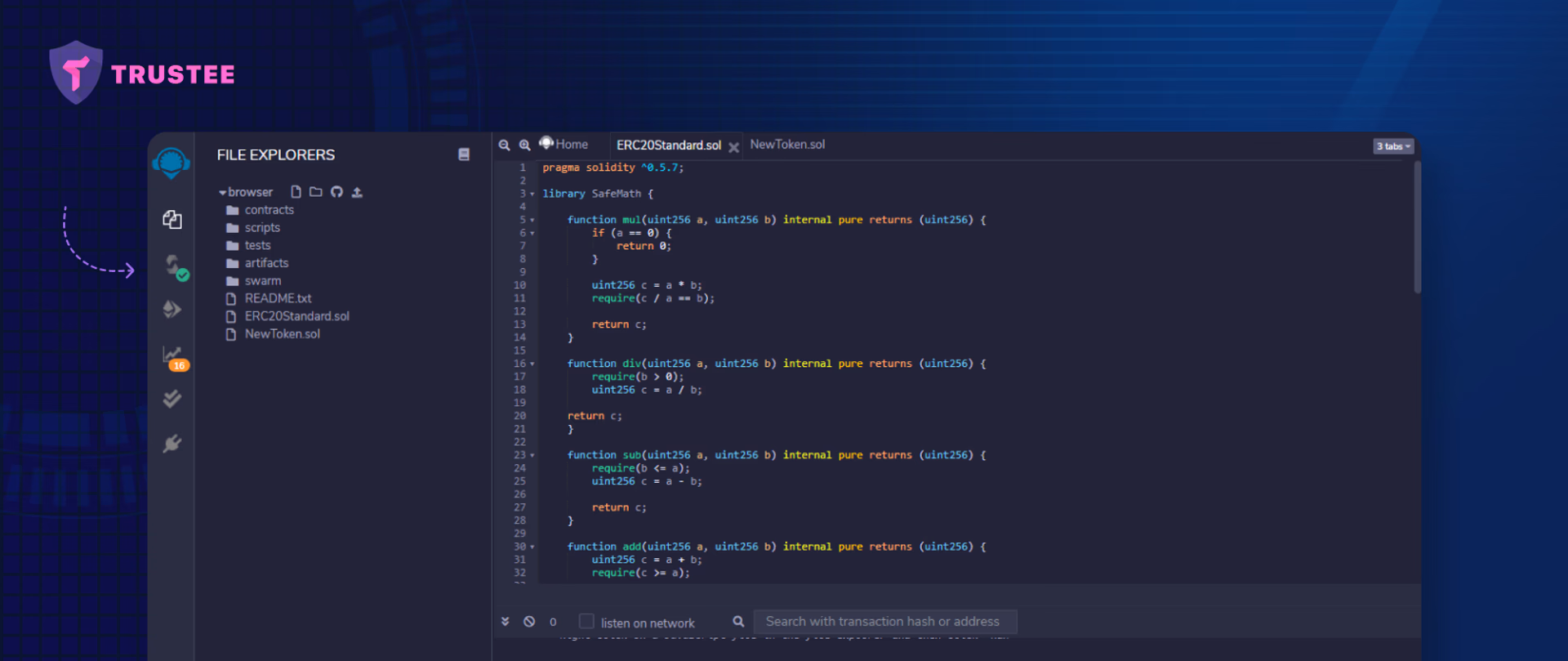Click the search magnifier icon in terminal bar

(738, 622)
